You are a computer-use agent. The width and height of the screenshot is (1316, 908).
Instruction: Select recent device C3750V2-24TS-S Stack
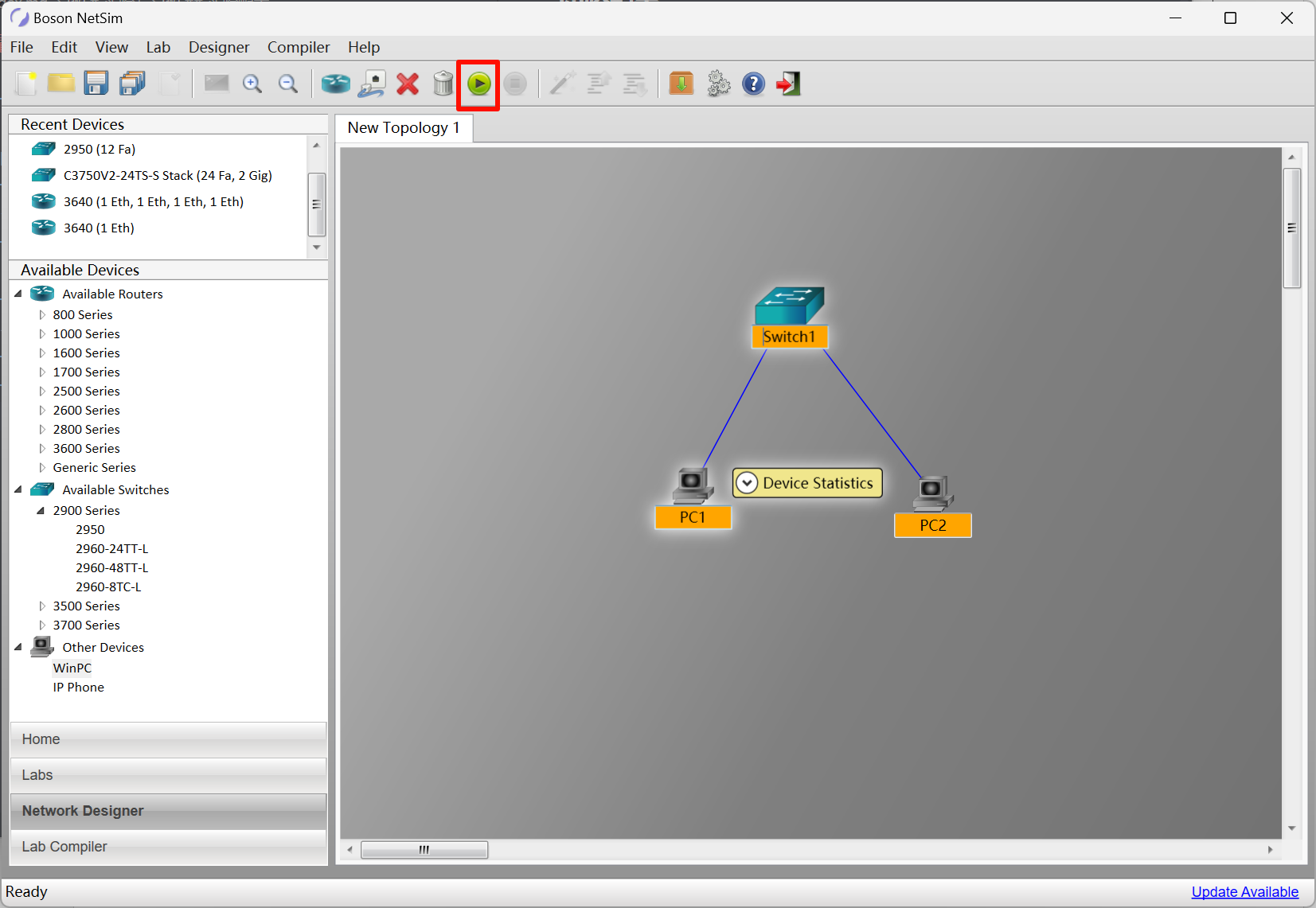pyautogui.click(x=167, y=175)
